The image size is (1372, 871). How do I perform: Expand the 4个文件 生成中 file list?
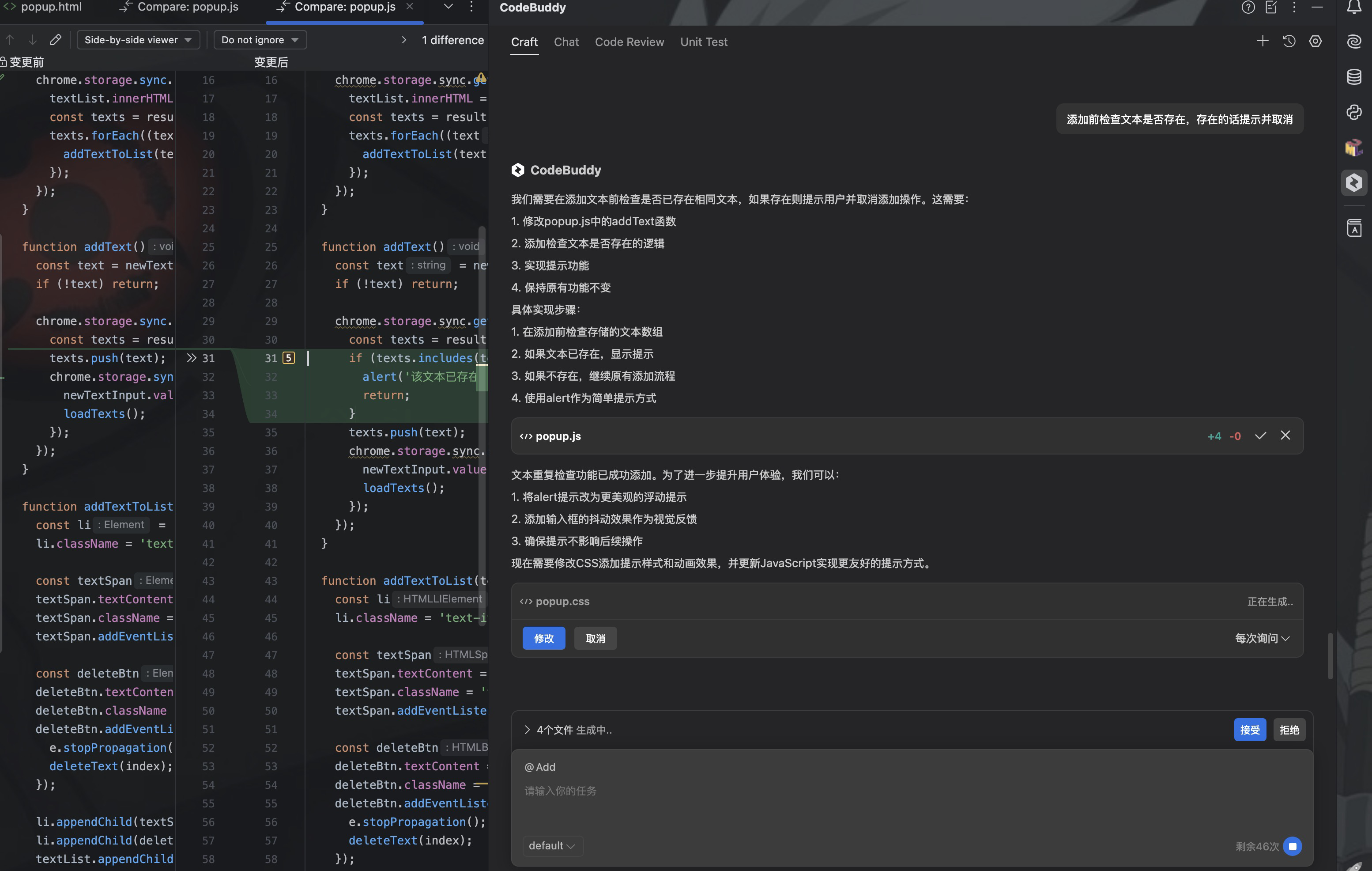tap(527, 730)
